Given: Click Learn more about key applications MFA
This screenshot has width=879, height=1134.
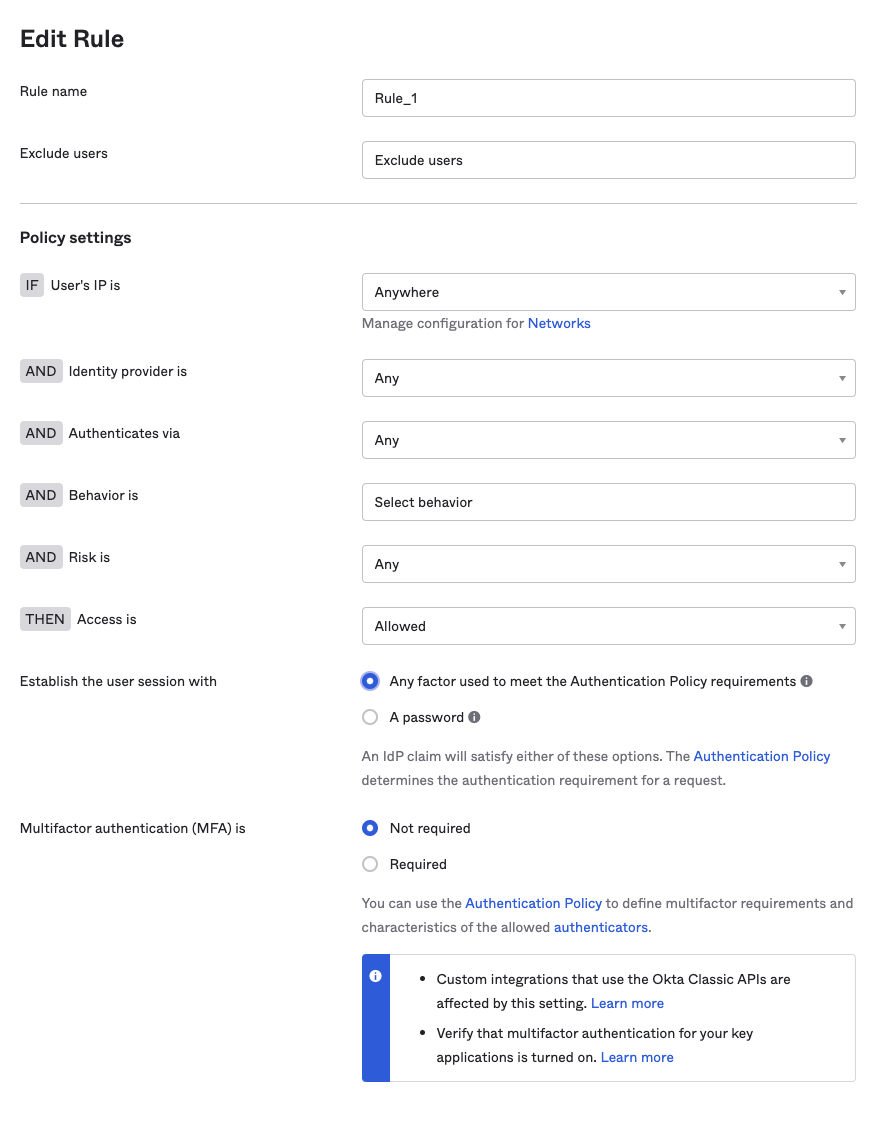Looking at the screenshot, I should pyautogui.click(x=637, y=1057).
